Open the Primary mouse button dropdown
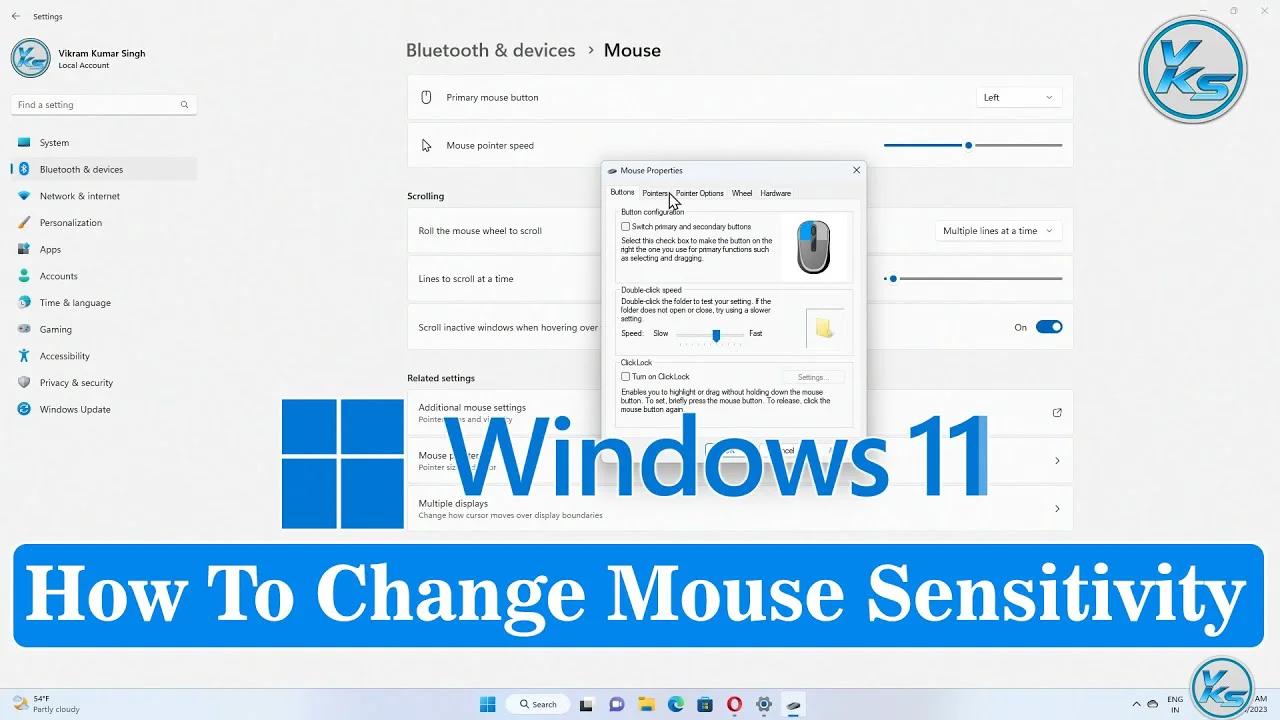Image resolution: width=1280 pixels, height=720 pixels. click(x=1018, y=97)
